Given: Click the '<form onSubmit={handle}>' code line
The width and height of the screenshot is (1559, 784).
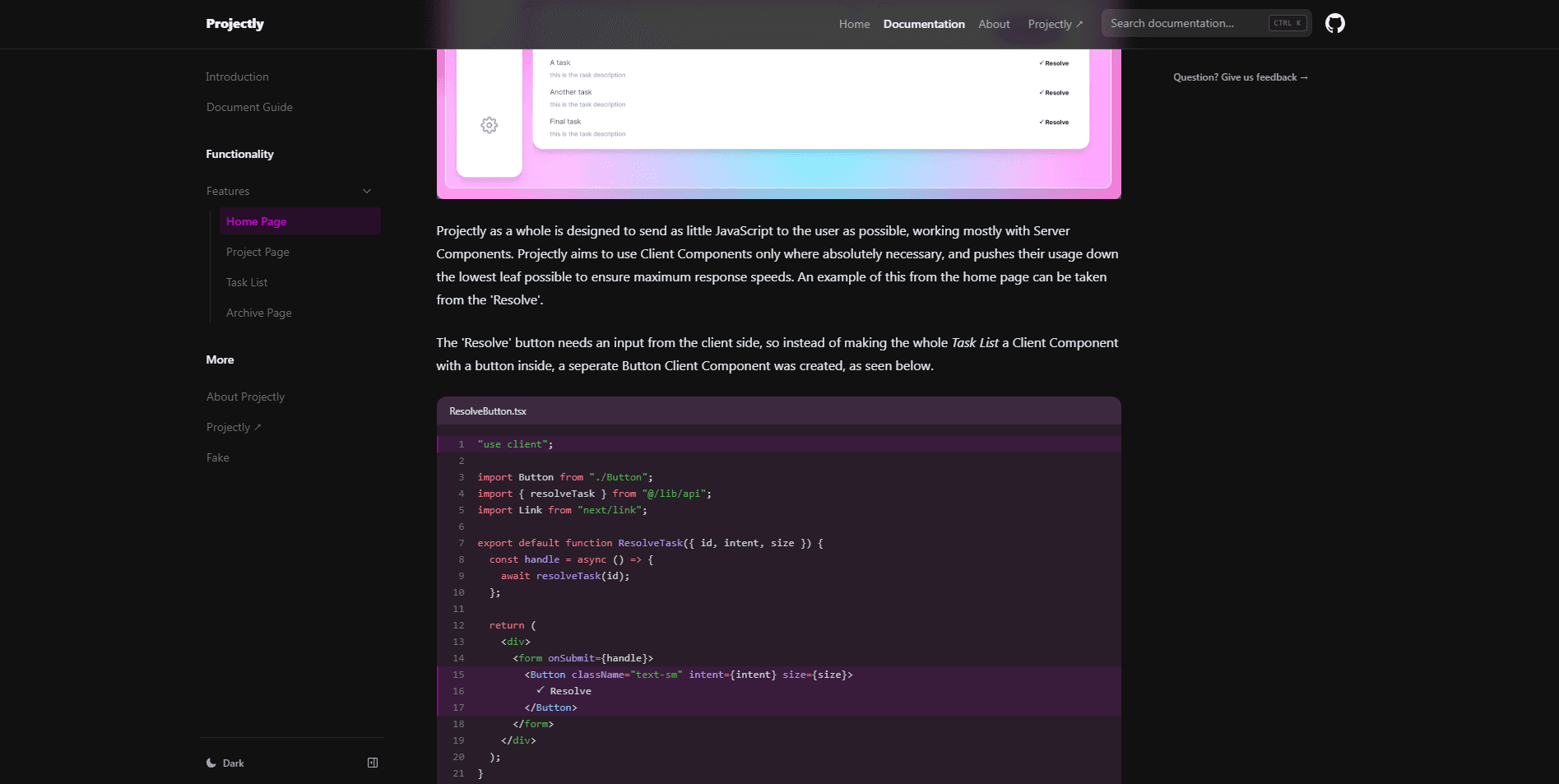Looking at the screenshot, I should pyautogui.click(x=583, y=658).
